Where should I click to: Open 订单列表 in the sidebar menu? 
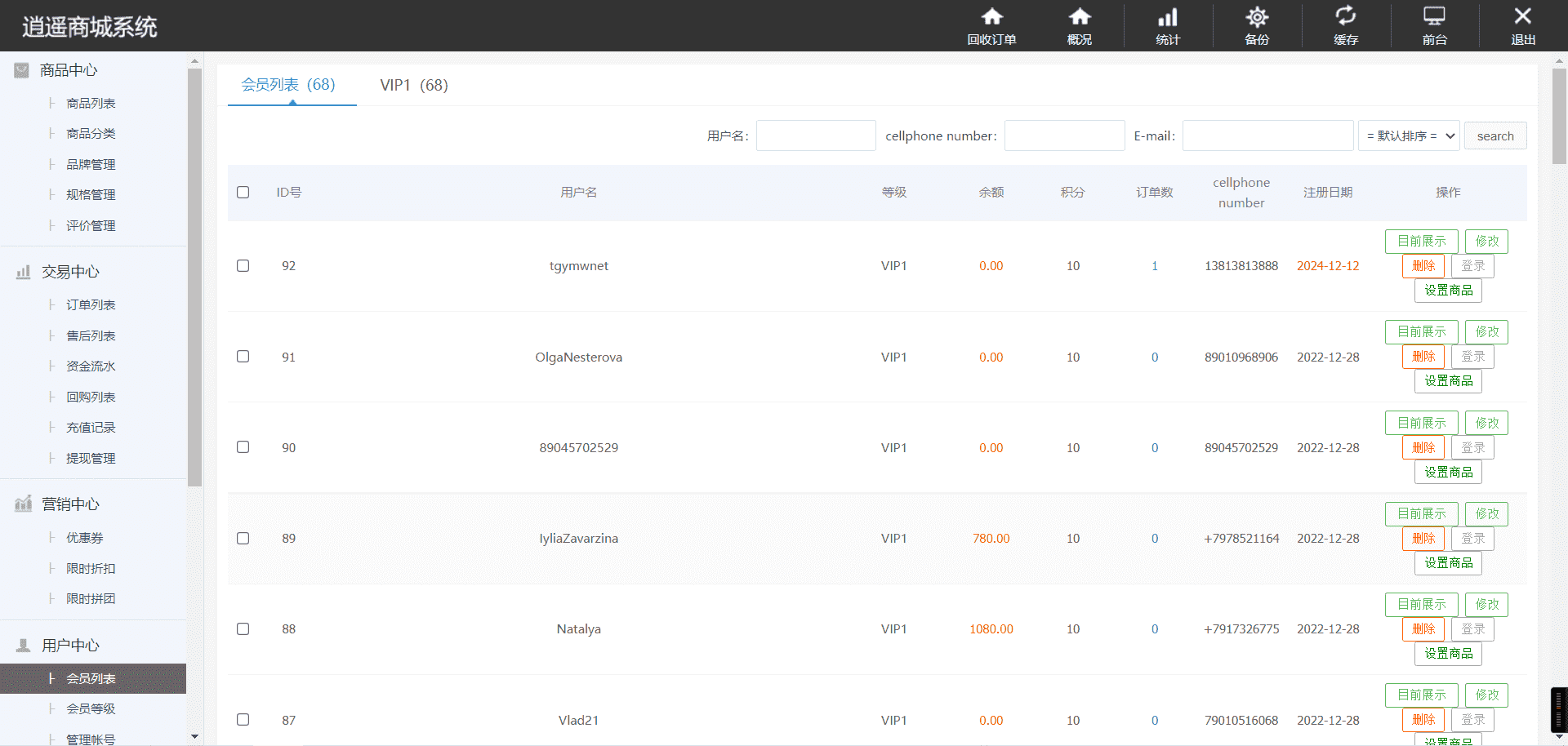click(x=91, y=304)
